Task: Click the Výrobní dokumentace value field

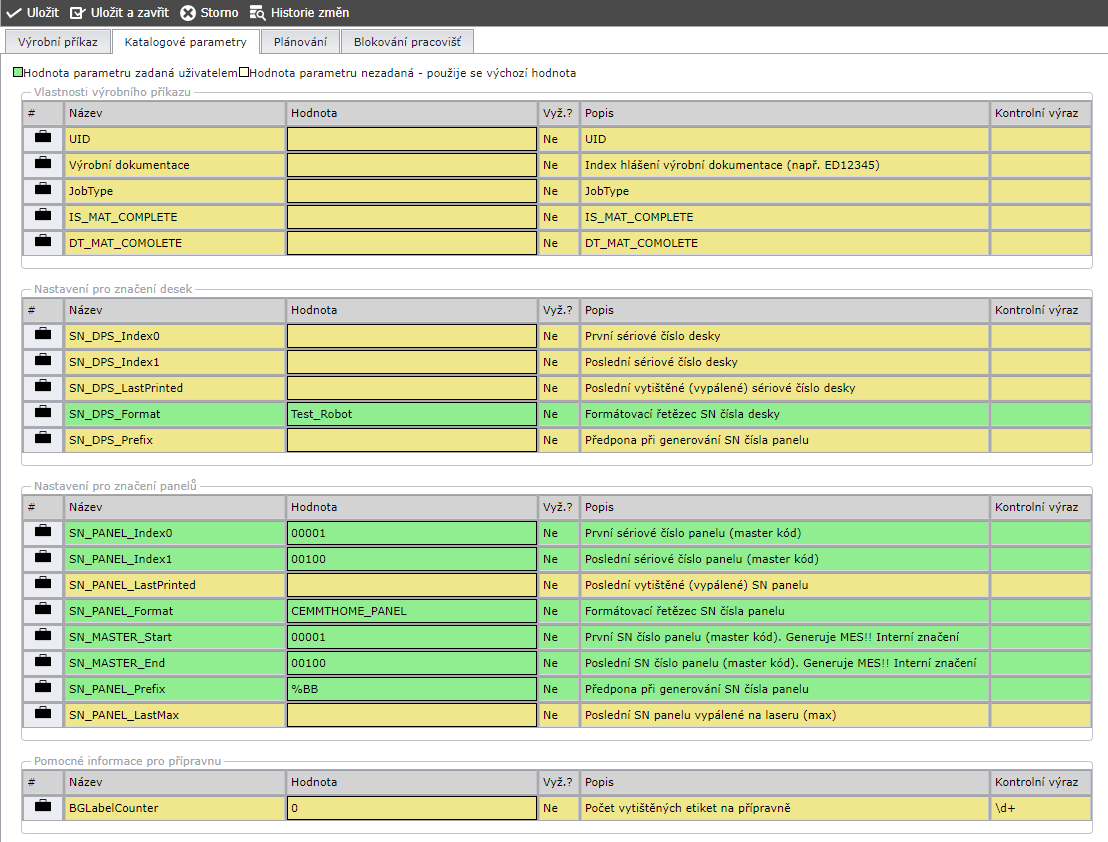Action: [x=411, y=165]
